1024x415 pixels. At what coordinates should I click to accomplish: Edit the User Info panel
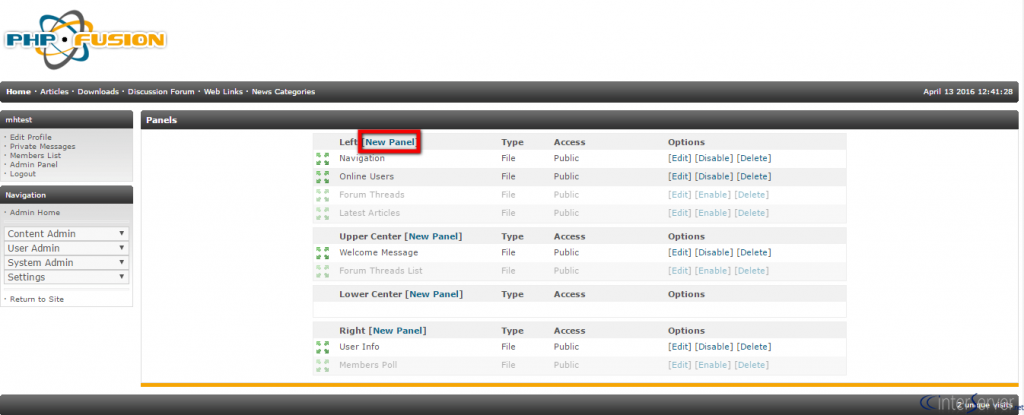click(679, 346)
